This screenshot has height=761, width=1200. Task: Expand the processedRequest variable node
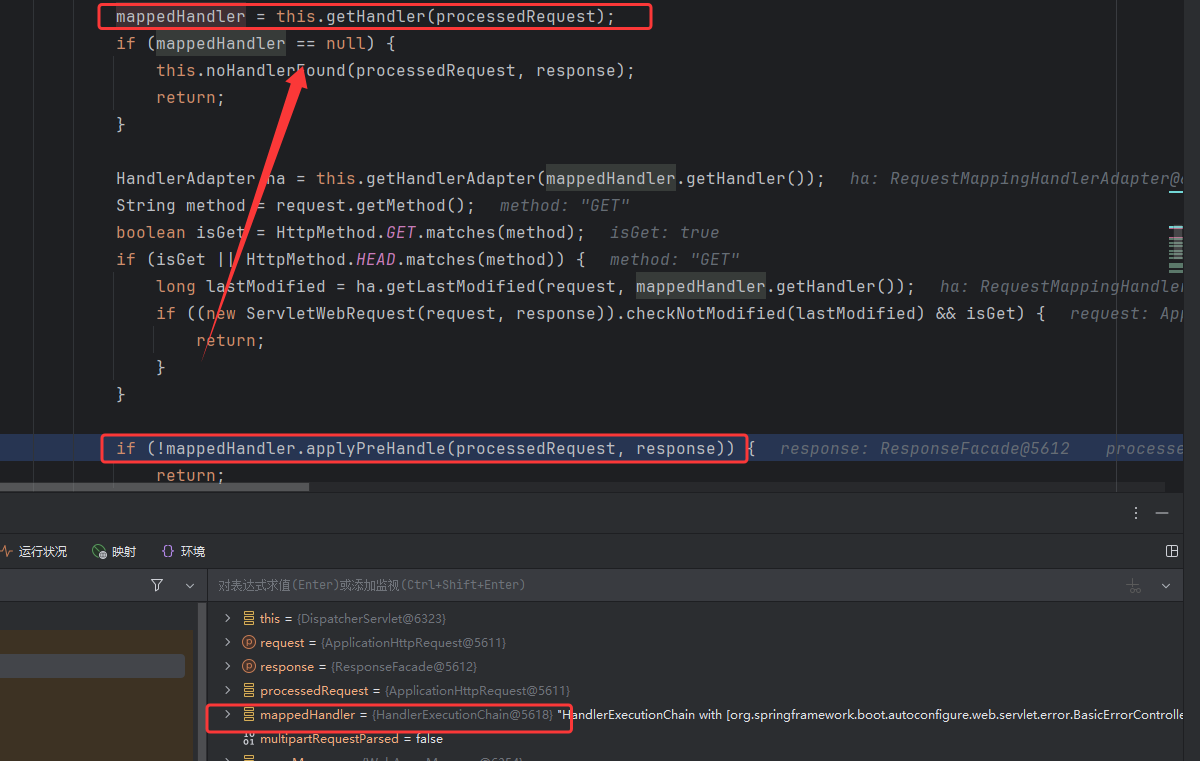click(228, 691)
